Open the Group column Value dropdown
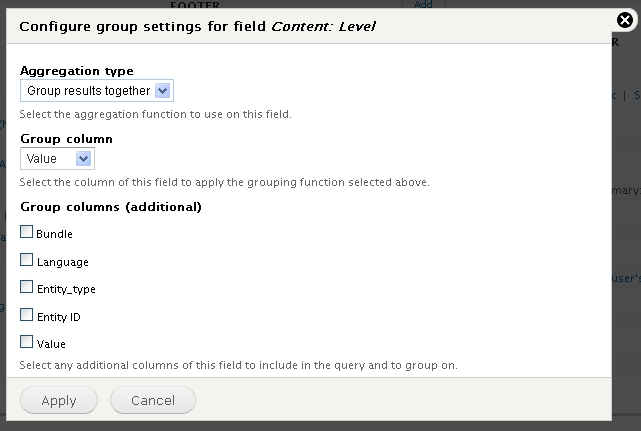The height and width of the screenshot is (431, 641). pos(57,158)
